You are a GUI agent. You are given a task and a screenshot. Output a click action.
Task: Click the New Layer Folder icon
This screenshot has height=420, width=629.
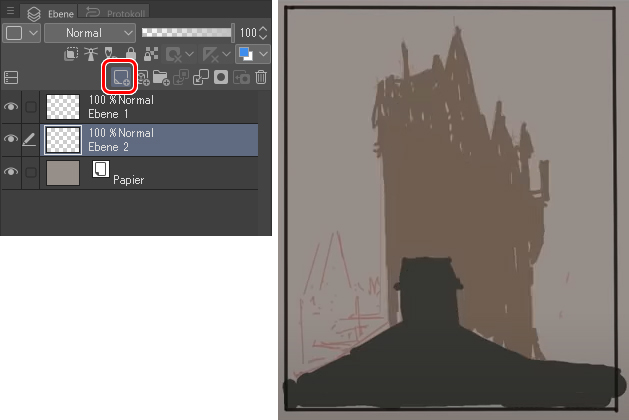[x=161, y=77]
